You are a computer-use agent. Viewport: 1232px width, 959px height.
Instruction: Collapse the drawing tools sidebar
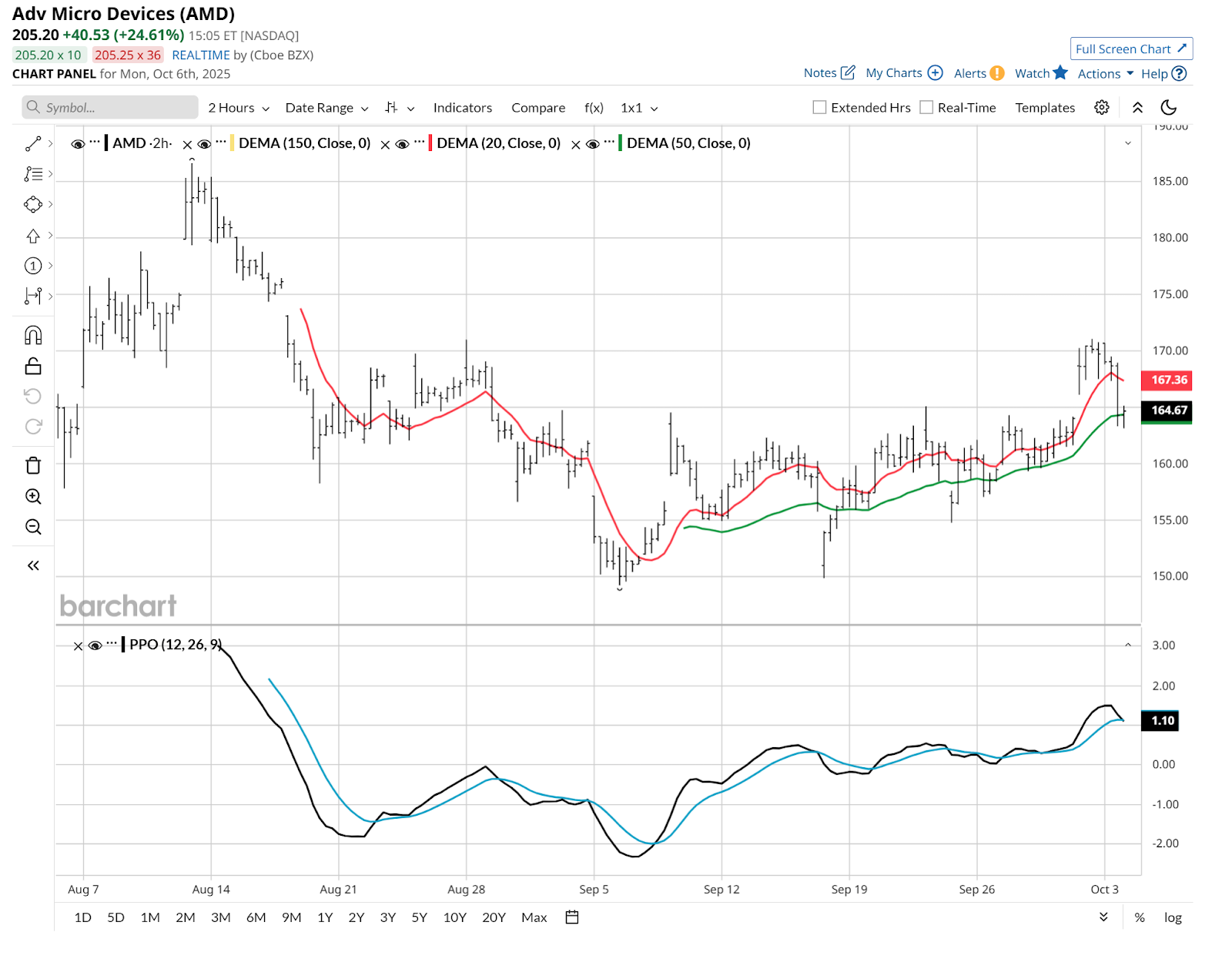pos(33,565)
